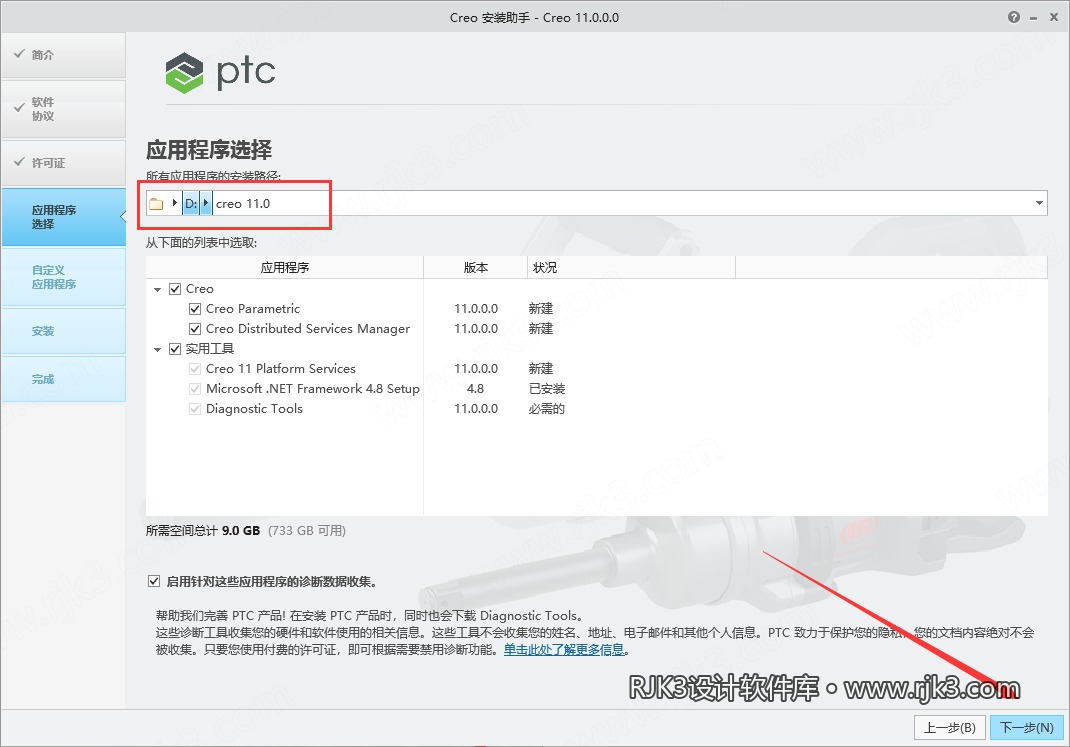
Task: Expand the arrow after D: drive
Action: 206,203
